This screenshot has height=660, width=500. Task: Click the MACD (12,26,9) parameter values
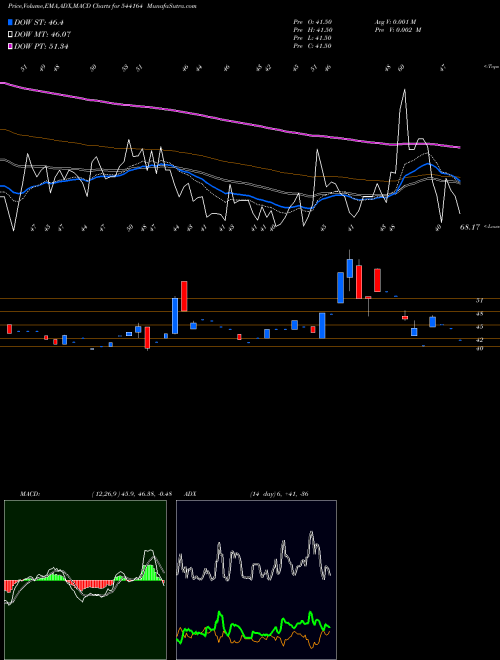(x=132, y=494)
